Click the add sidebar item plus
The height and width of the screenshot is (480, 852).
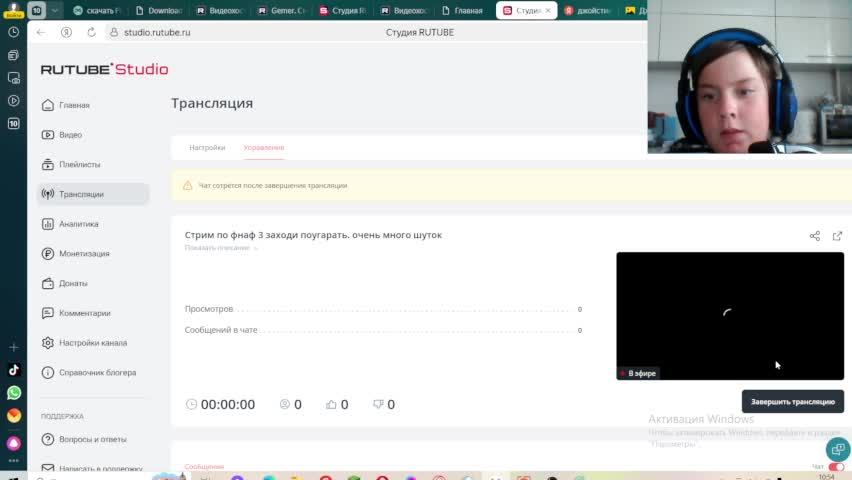click(14, 347)
